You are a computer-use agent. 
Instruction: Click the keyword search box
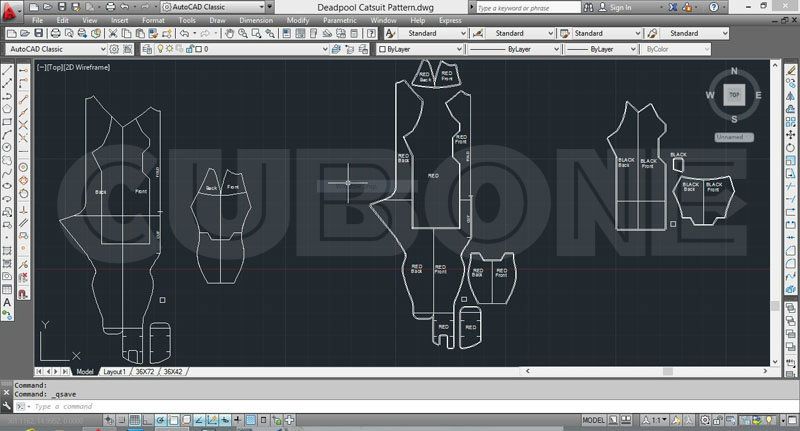(x=529, y=8)
